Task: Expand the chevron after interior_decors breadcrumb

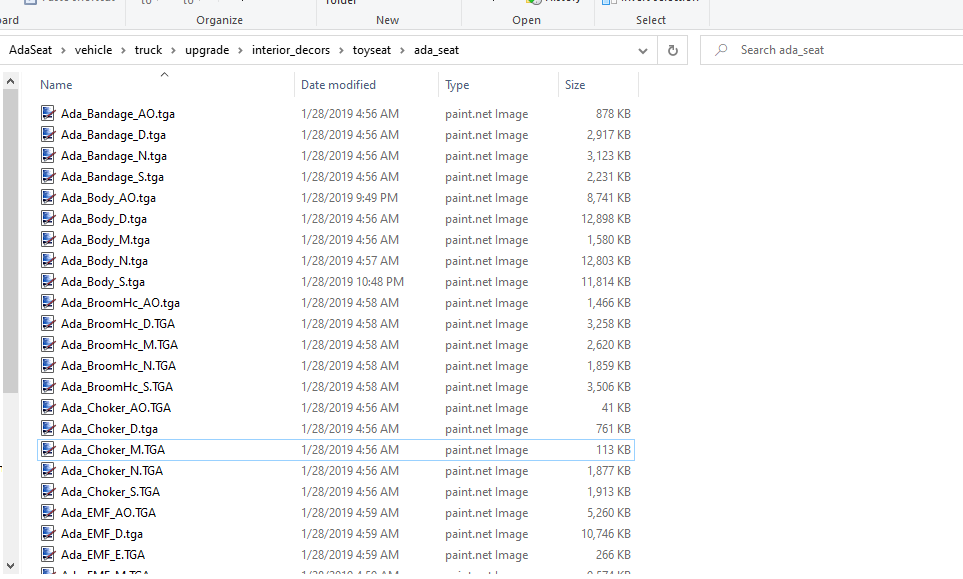Action: pos(341,50)
